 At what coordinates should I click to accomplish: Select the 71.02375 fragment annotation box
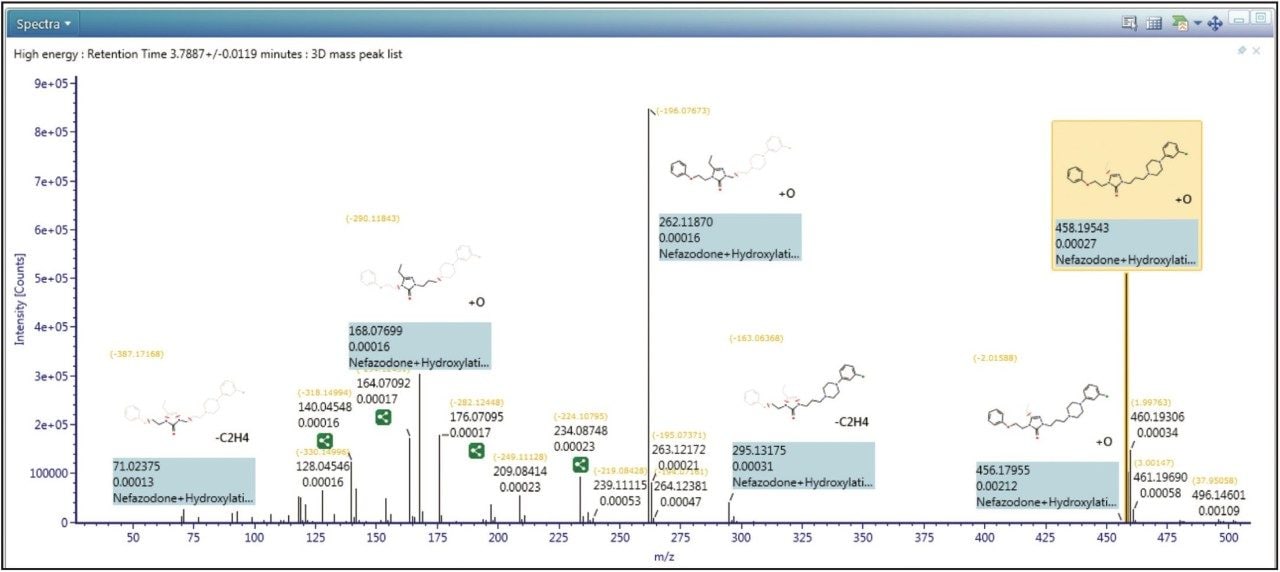pos(183,481)
